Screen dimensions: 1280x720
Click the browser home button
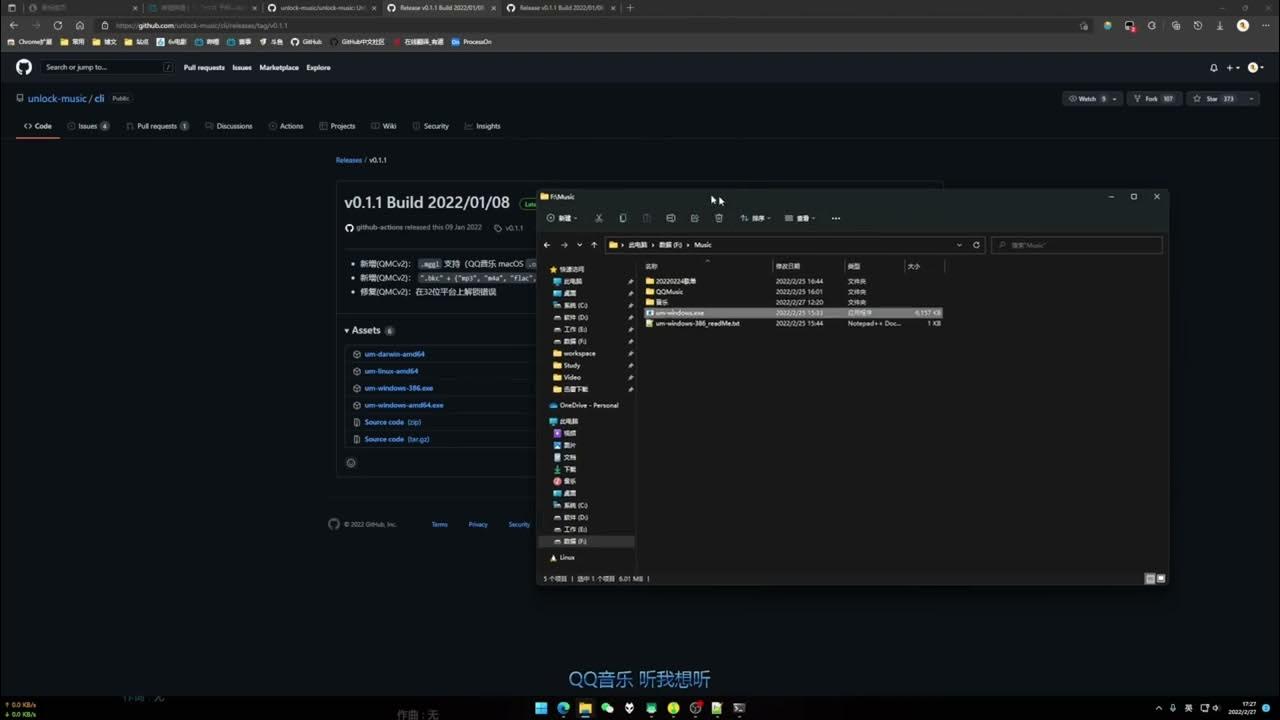point(80,25)
